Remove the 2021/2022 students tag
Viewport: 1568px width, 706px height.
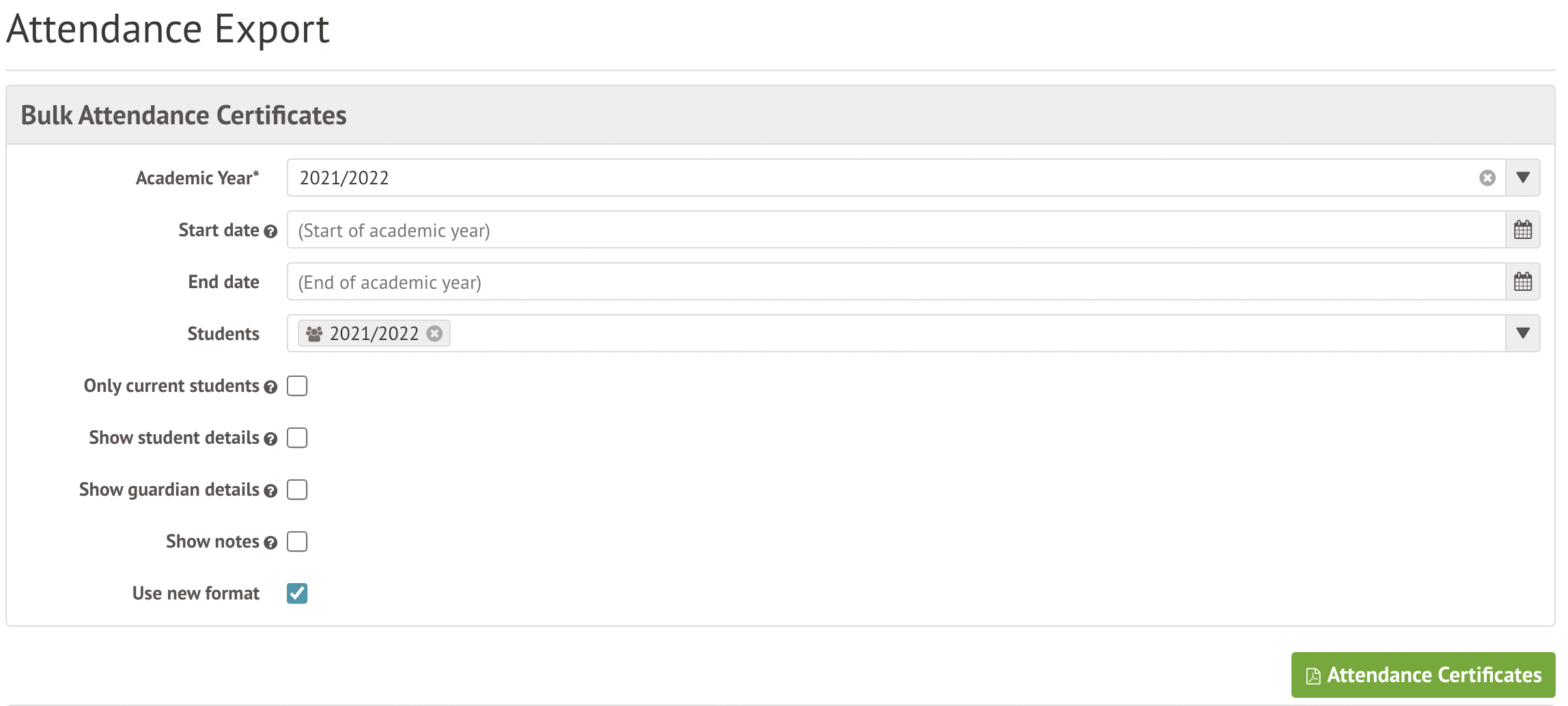pyautogui.click(x=434, y=334)
